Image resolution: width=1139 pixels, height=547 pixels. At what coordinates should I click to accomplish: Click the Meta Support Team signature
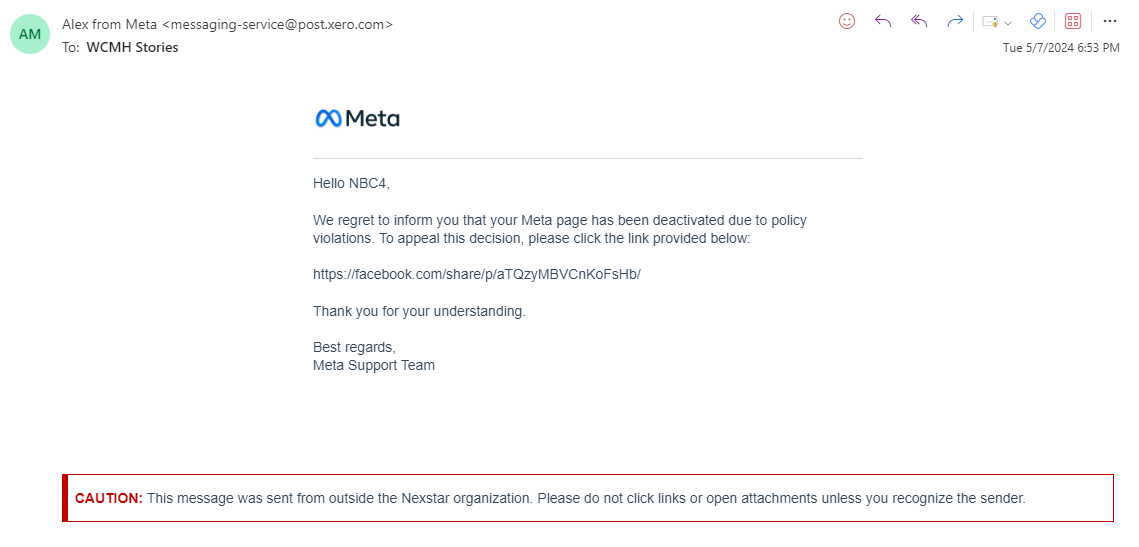pos(374,365)
